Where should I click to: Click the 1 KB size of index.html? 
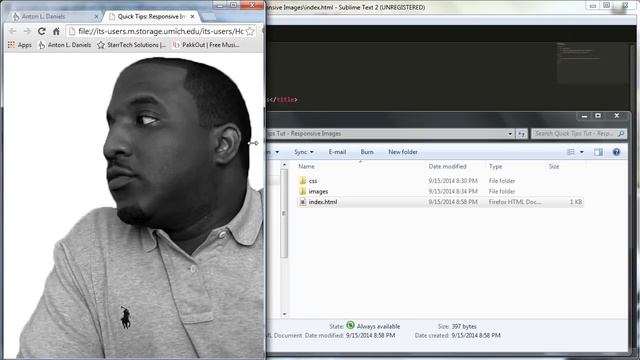click(x=576, y=202)
